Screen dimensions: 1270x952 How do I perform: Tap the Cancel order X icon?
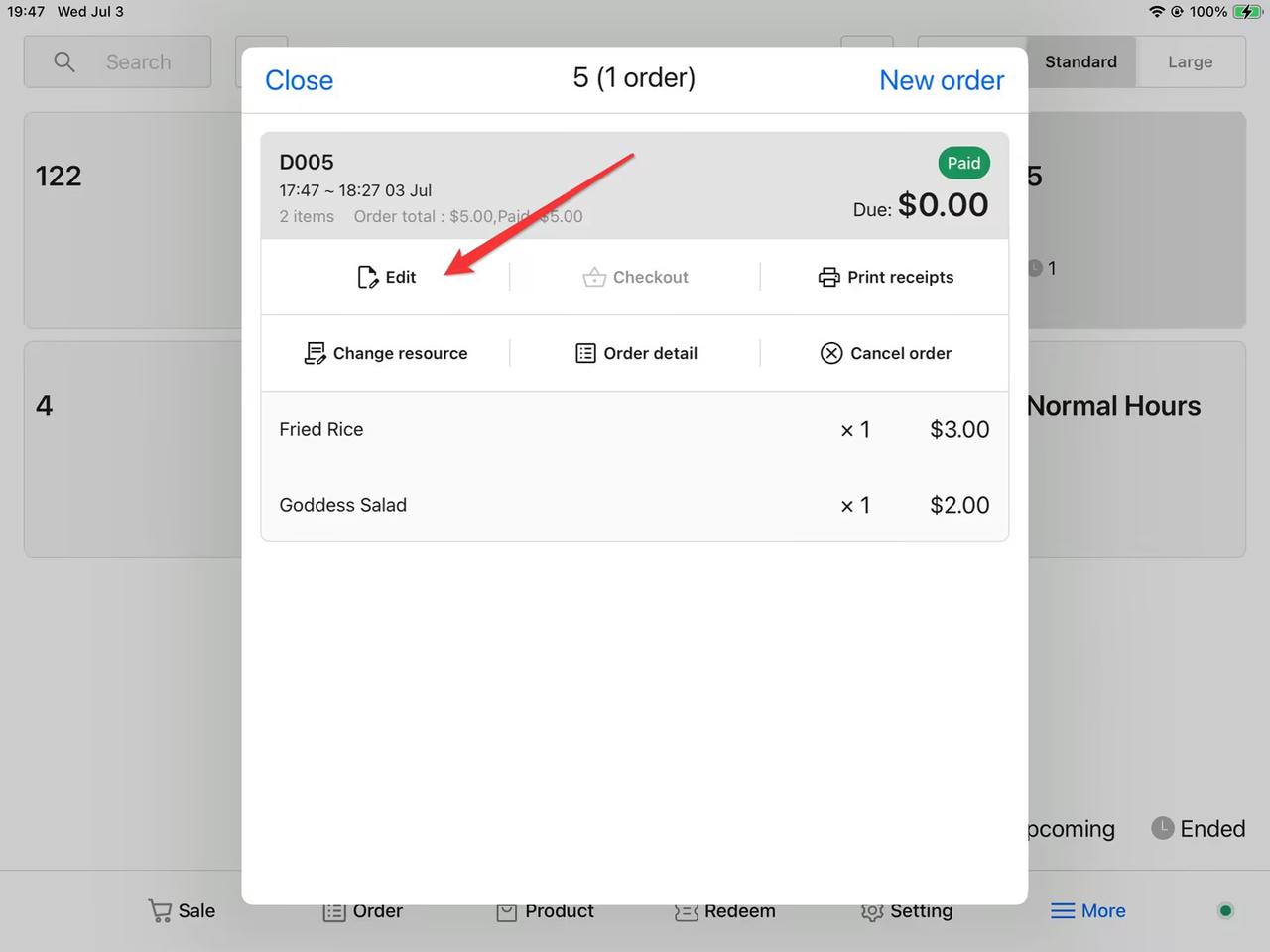click(x=831, y=353)
